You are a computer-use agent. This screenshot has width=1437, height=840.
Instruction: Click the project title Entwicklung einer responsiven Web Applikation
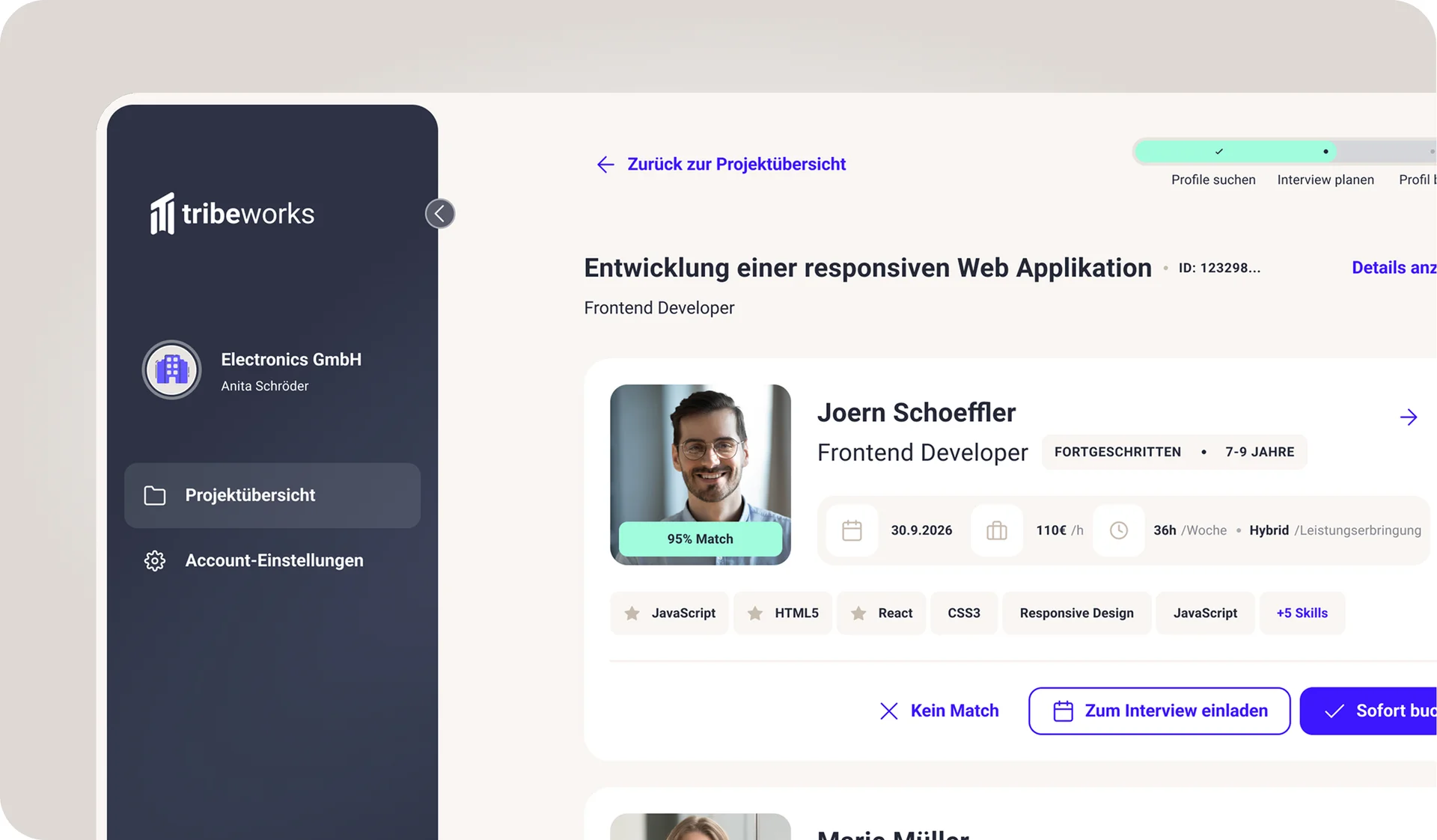point(867,268)
